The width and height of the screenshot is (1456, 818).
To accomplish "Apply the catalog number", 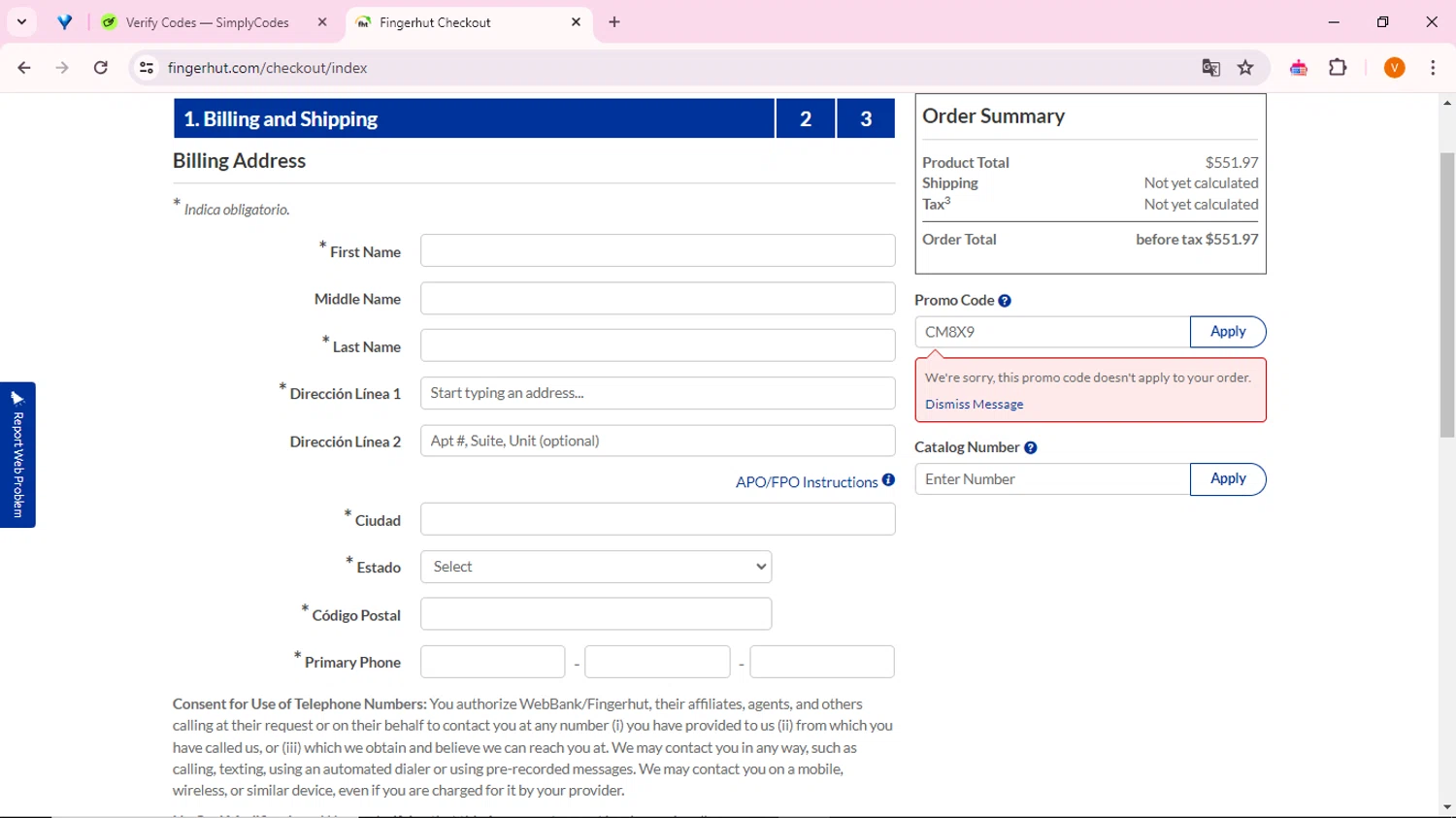I will click(x=1228, y=479).
